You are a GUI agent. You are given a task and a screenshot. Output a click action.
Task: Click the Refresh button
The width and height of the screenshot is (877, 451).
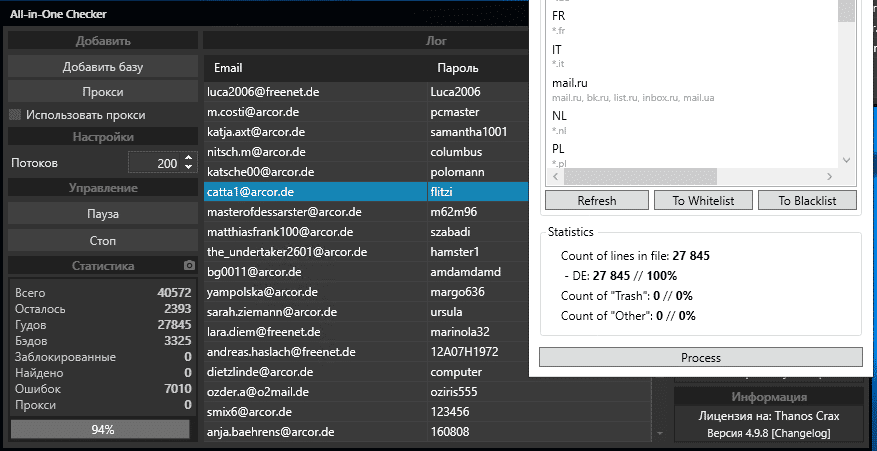click(x=596, y=201)
